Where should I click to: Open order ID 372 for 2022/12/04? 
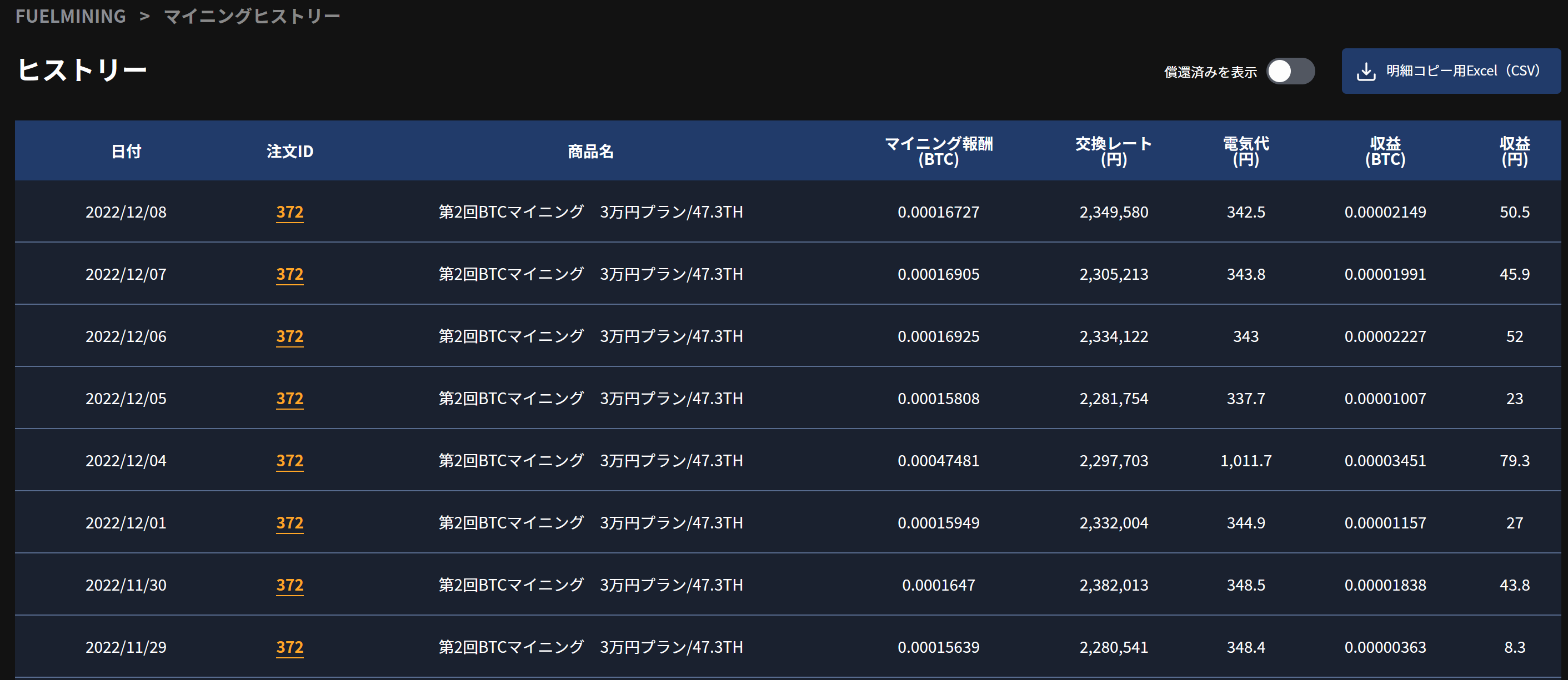click(x=290, y=460)
